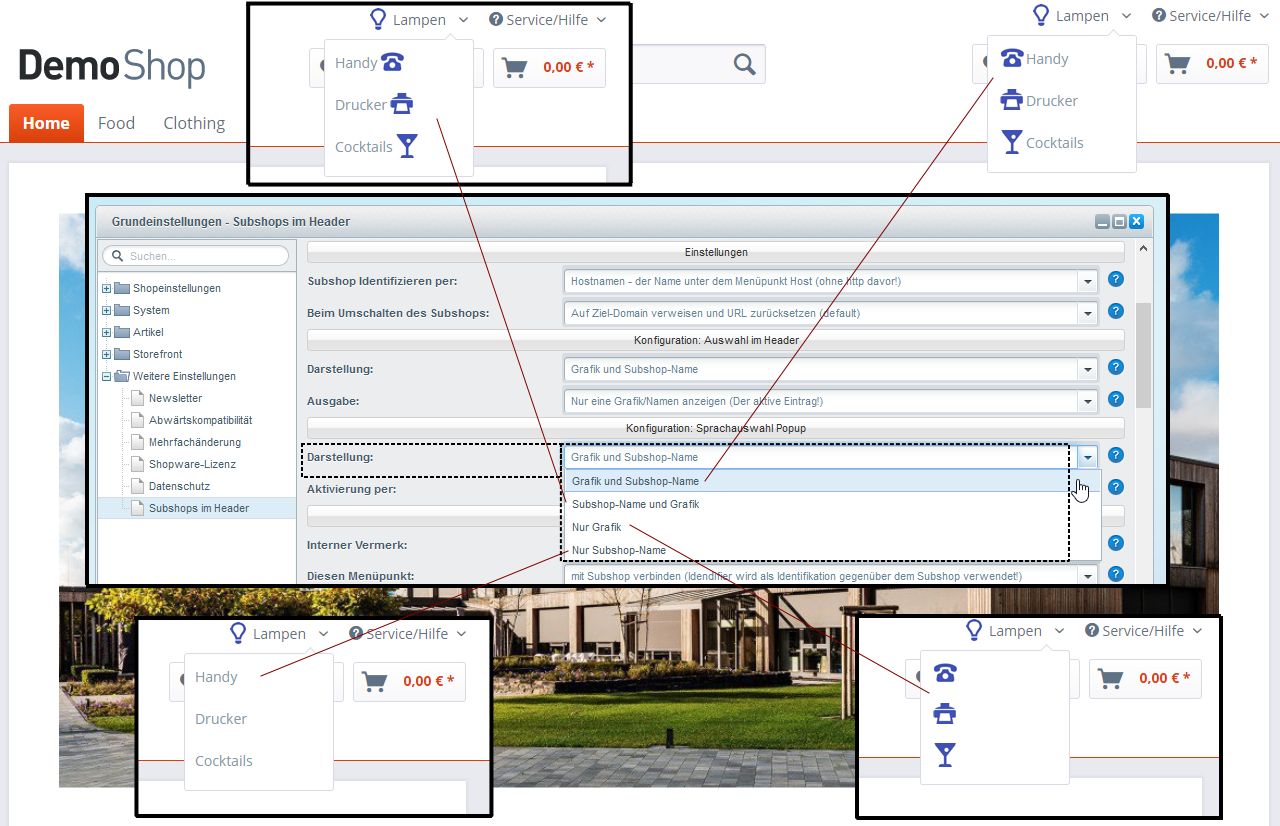This screenshot has height=826, width=1280.
Task: Expand the Storefront tree folder
Action: [x=107, y=355]
